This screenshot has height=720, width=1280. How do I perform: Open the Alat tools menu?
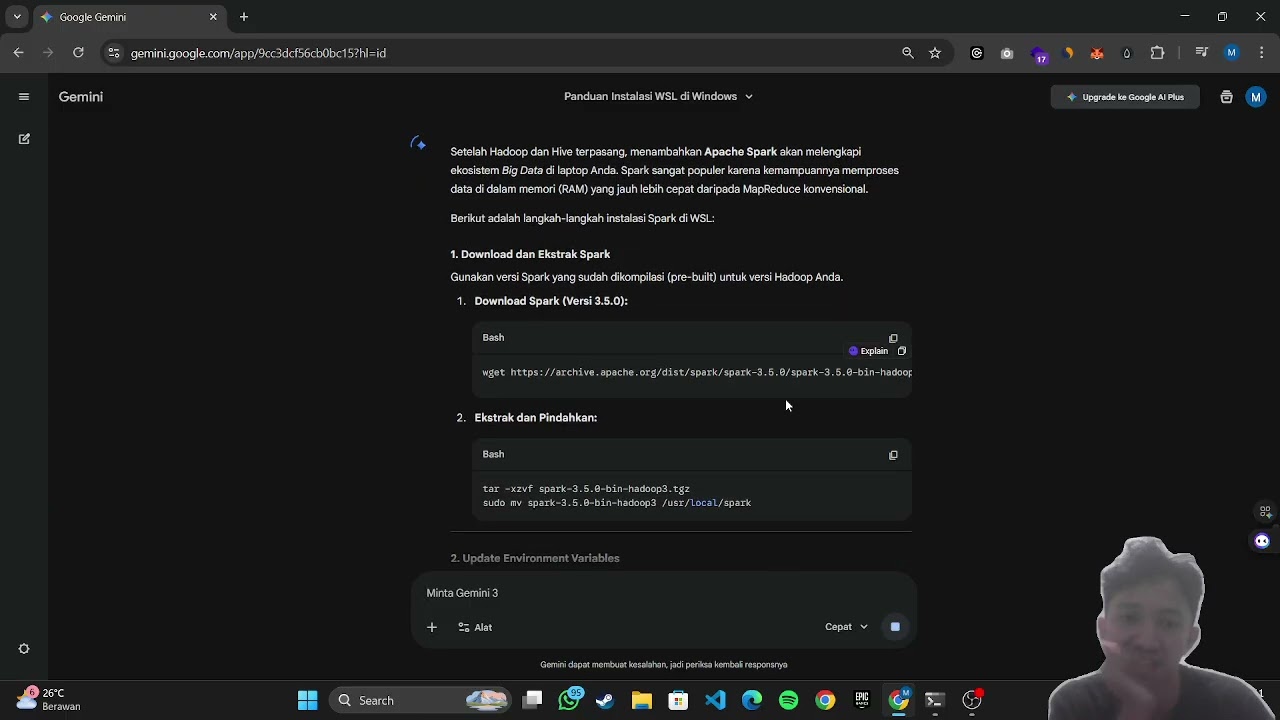(x=475, y=627)
